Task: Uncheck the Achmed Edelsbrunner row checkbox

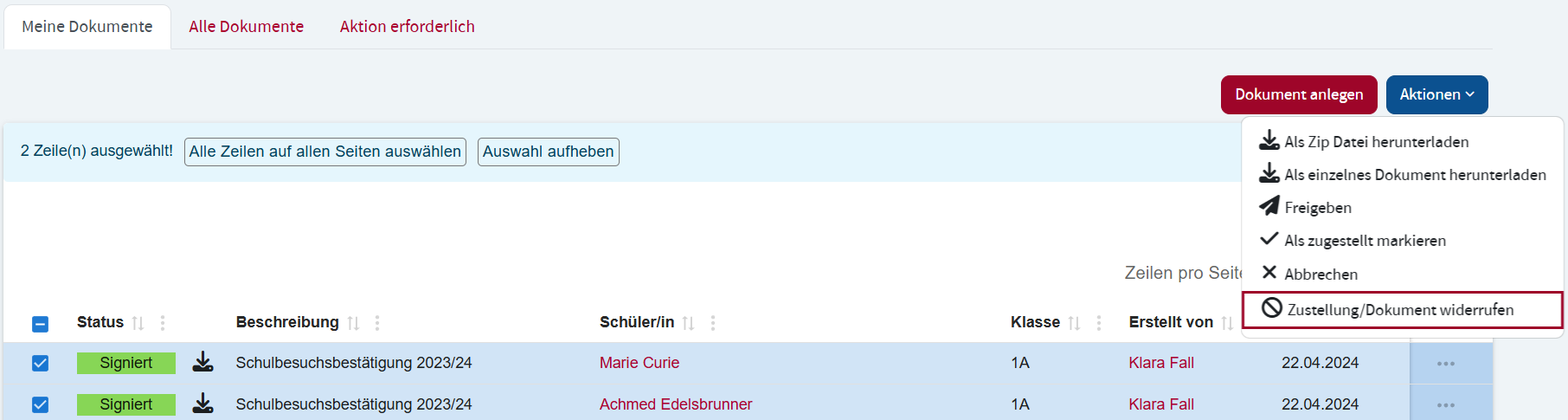Action: [41, 404]
